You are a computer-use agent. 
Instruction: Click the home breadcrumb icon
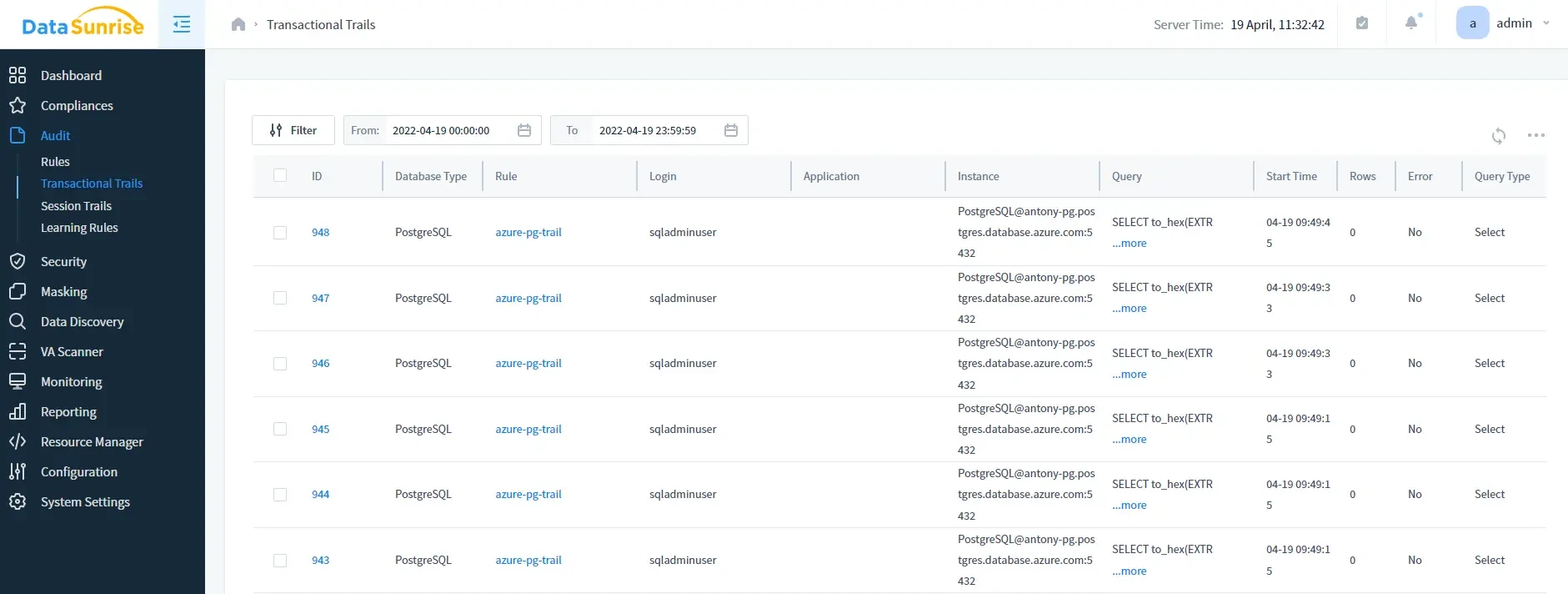[238, 25]
